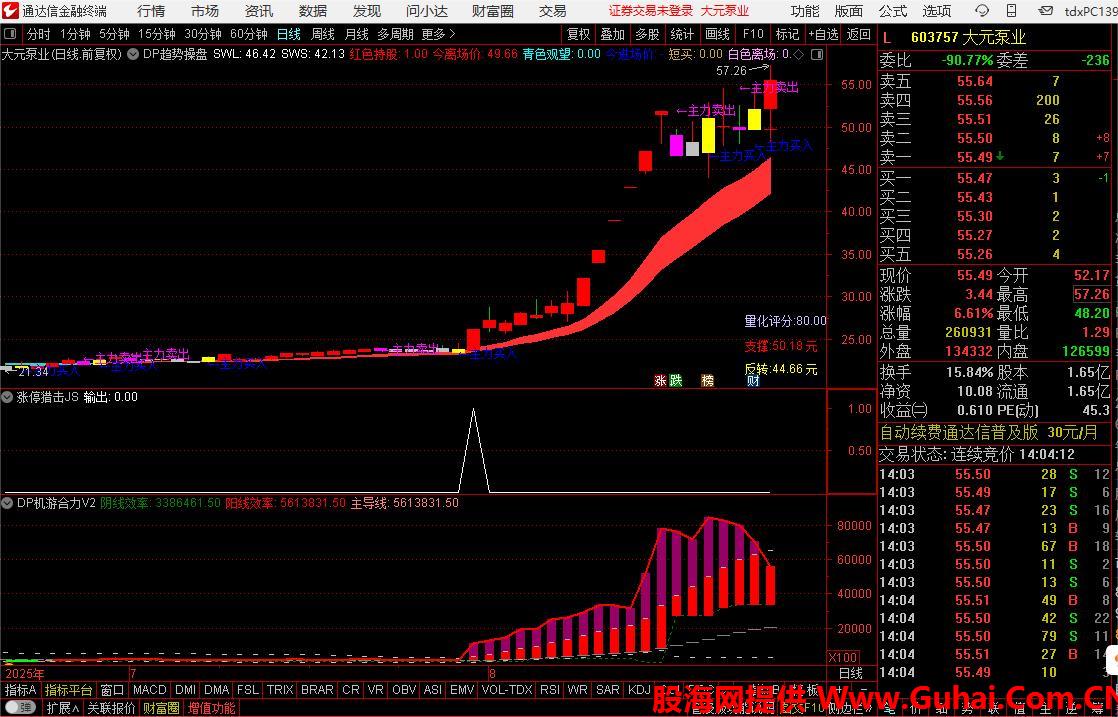
Task: Open the 增值功能 bottom button
Action: [x=212, y=708]
